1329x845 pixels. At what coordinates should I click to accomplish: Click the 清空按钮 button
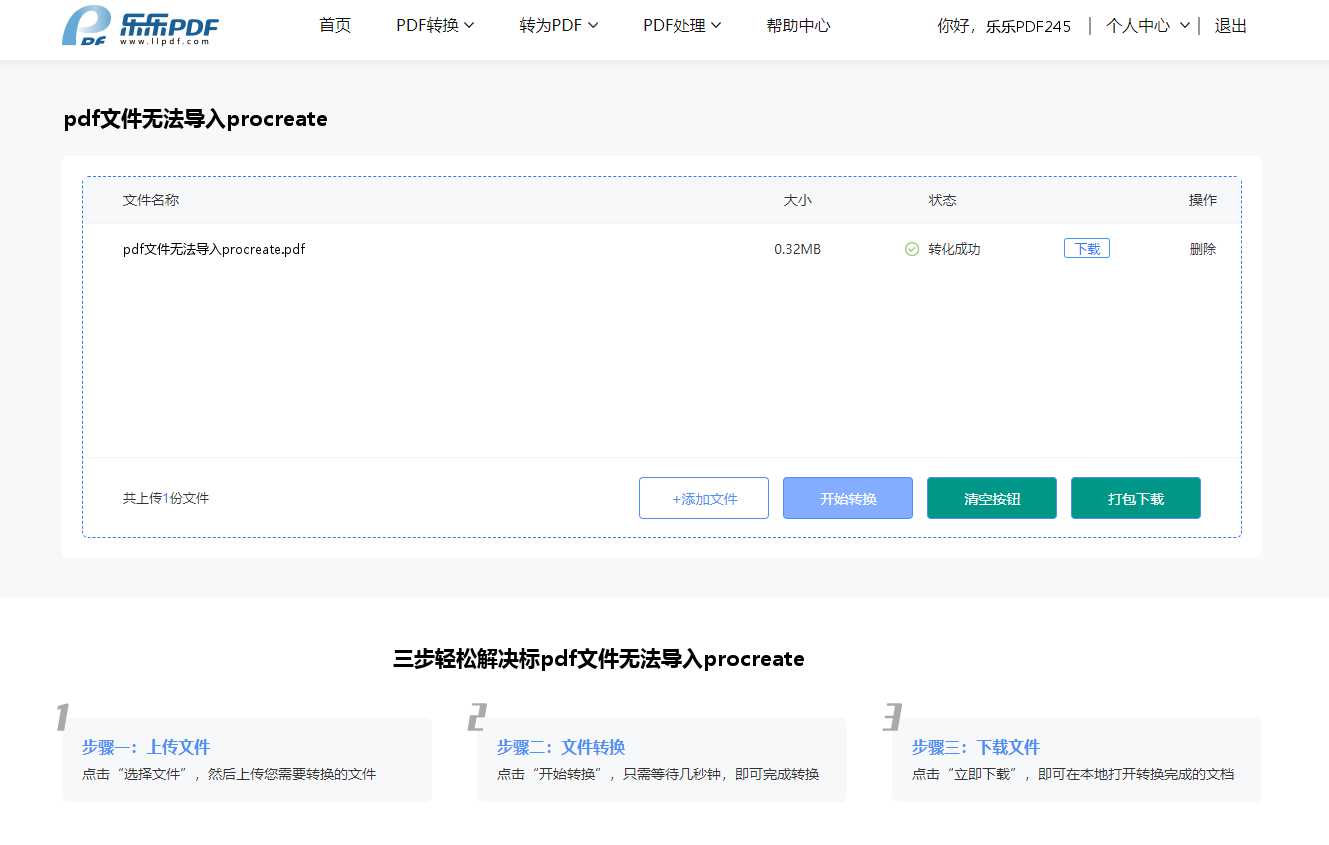[x=992, y=498]
